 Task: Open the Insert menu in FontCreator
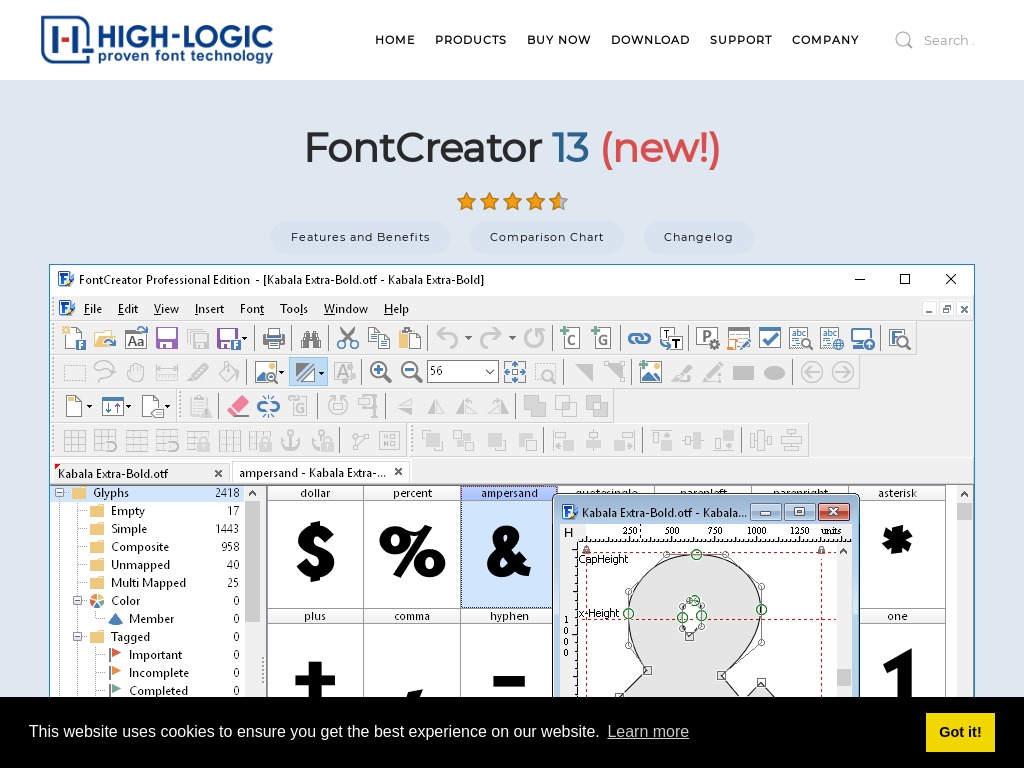click(x=209, y=309)
